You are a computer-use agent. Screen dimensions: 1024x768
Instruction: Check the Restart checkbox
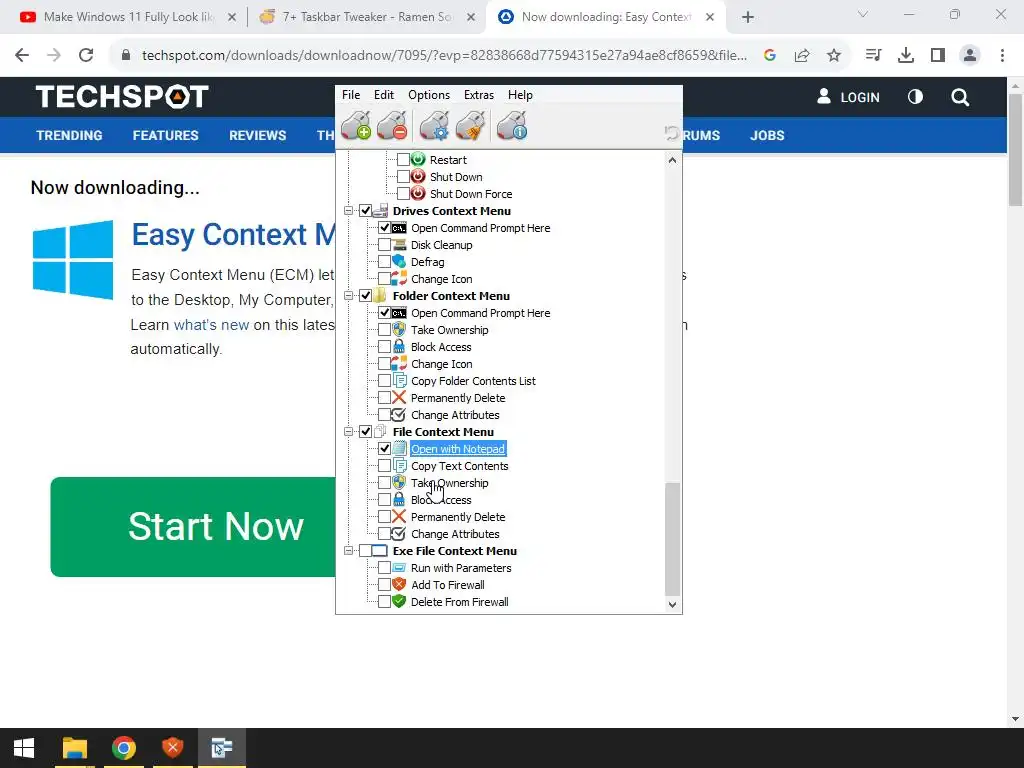pyautogui.click(x=404, y=159)
